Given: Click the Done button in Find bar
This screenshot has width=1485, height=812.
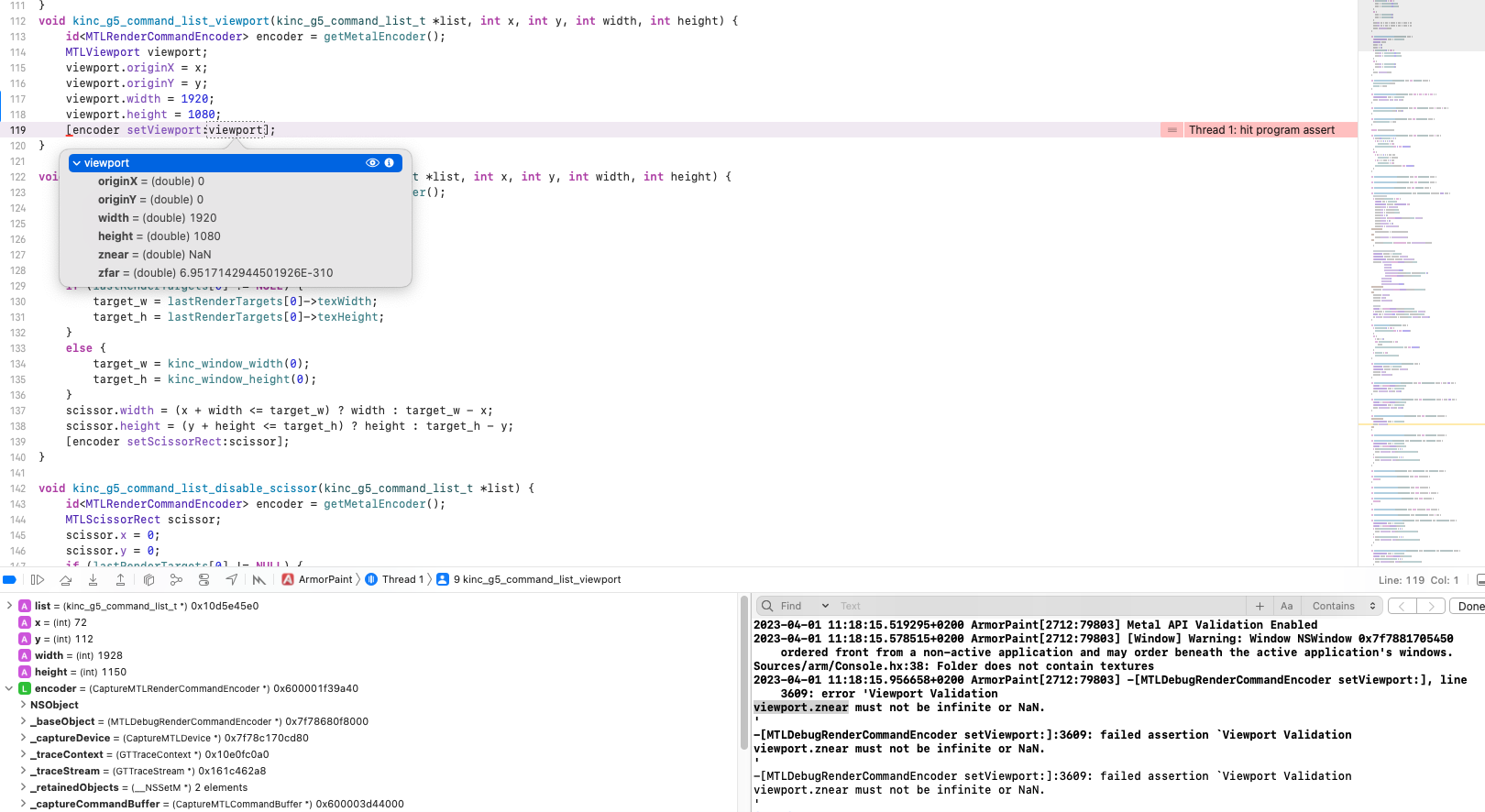Looking at the screenshot, I should pyautogui.click(x=1468, y=606).
